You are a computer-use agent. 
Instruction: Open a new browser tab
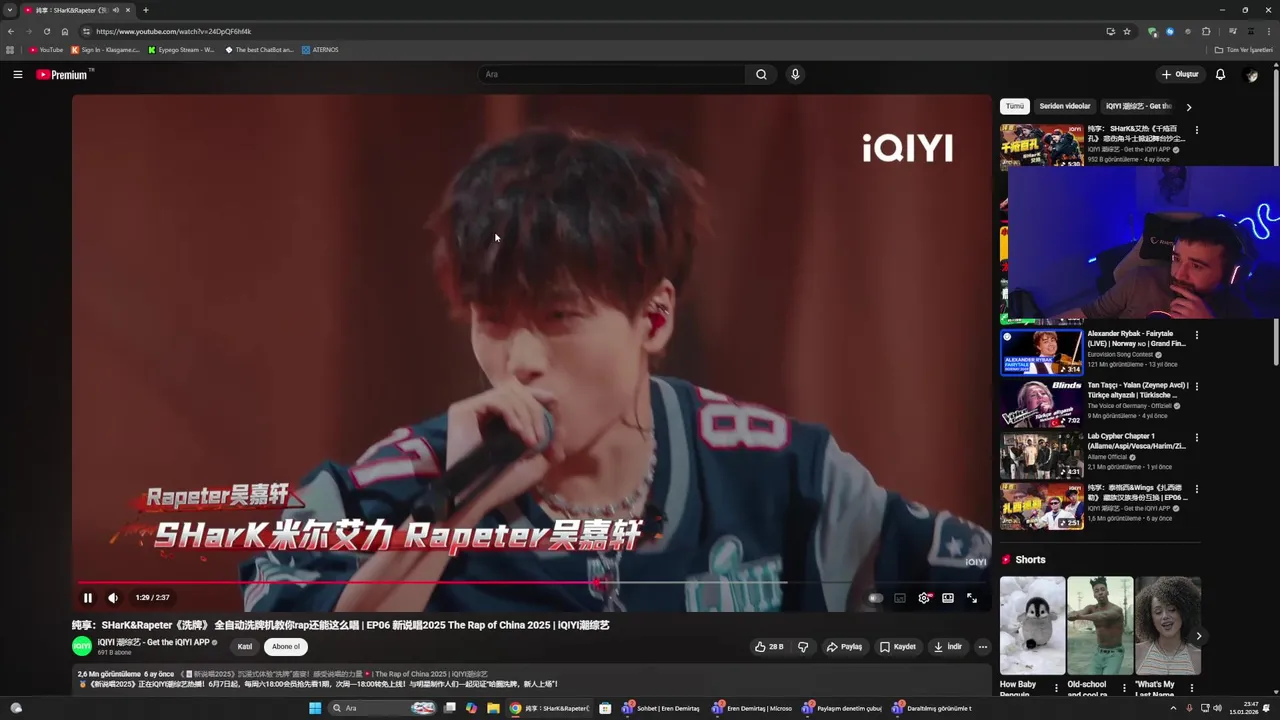click(x=145, y=10)
